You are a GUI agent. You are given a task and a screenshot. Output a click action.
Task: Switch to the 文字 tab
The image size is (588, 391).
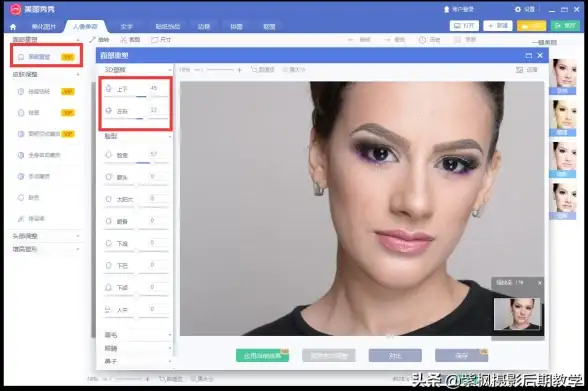[x=126, y=27]
